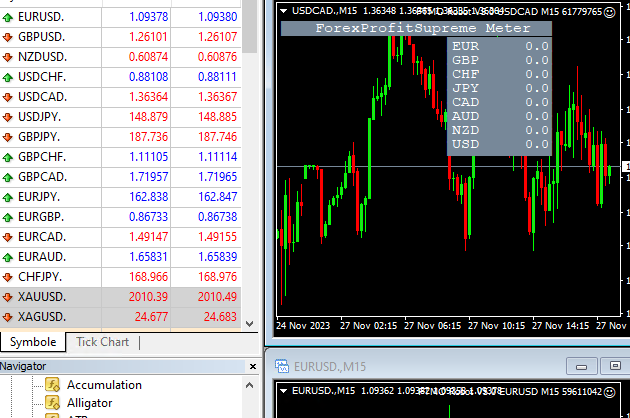The image size is (630, 418).
Task: Click the red down arrow beside EURCAD.
Action: pos(8,237)
